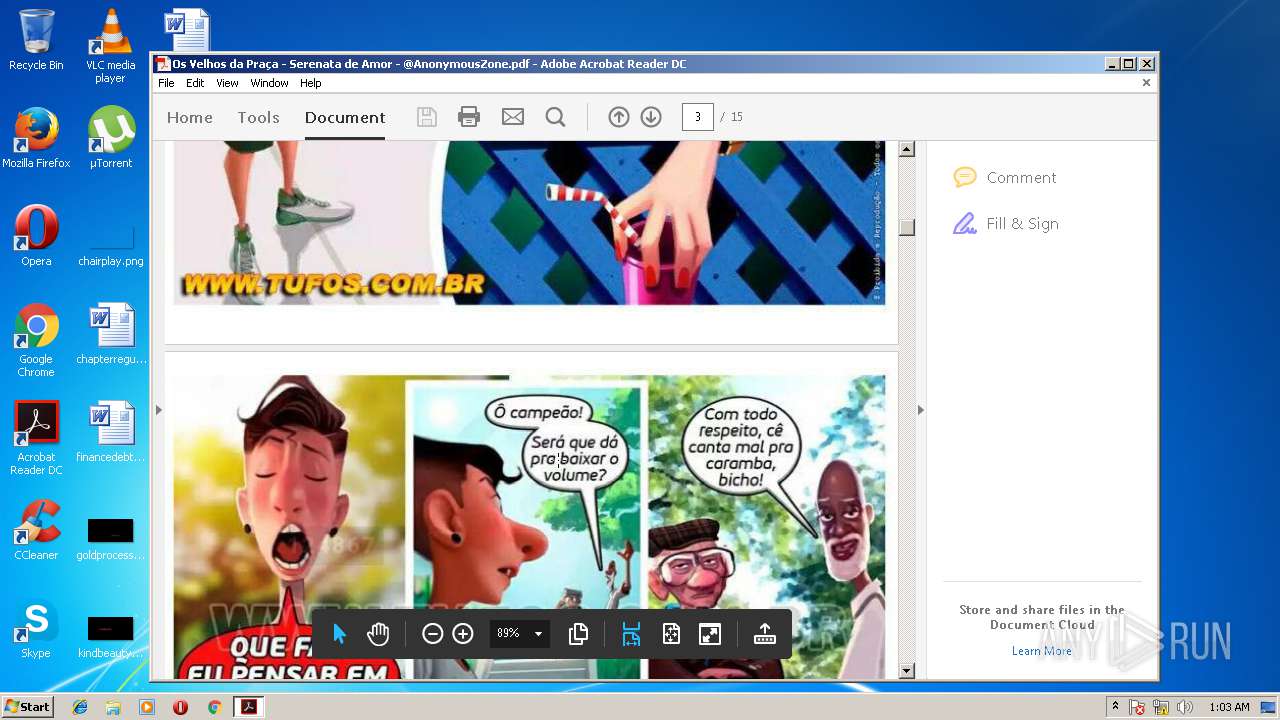Click the vertical scrollbar thumb
1280x720 pixels.
(x=907, y=227)
